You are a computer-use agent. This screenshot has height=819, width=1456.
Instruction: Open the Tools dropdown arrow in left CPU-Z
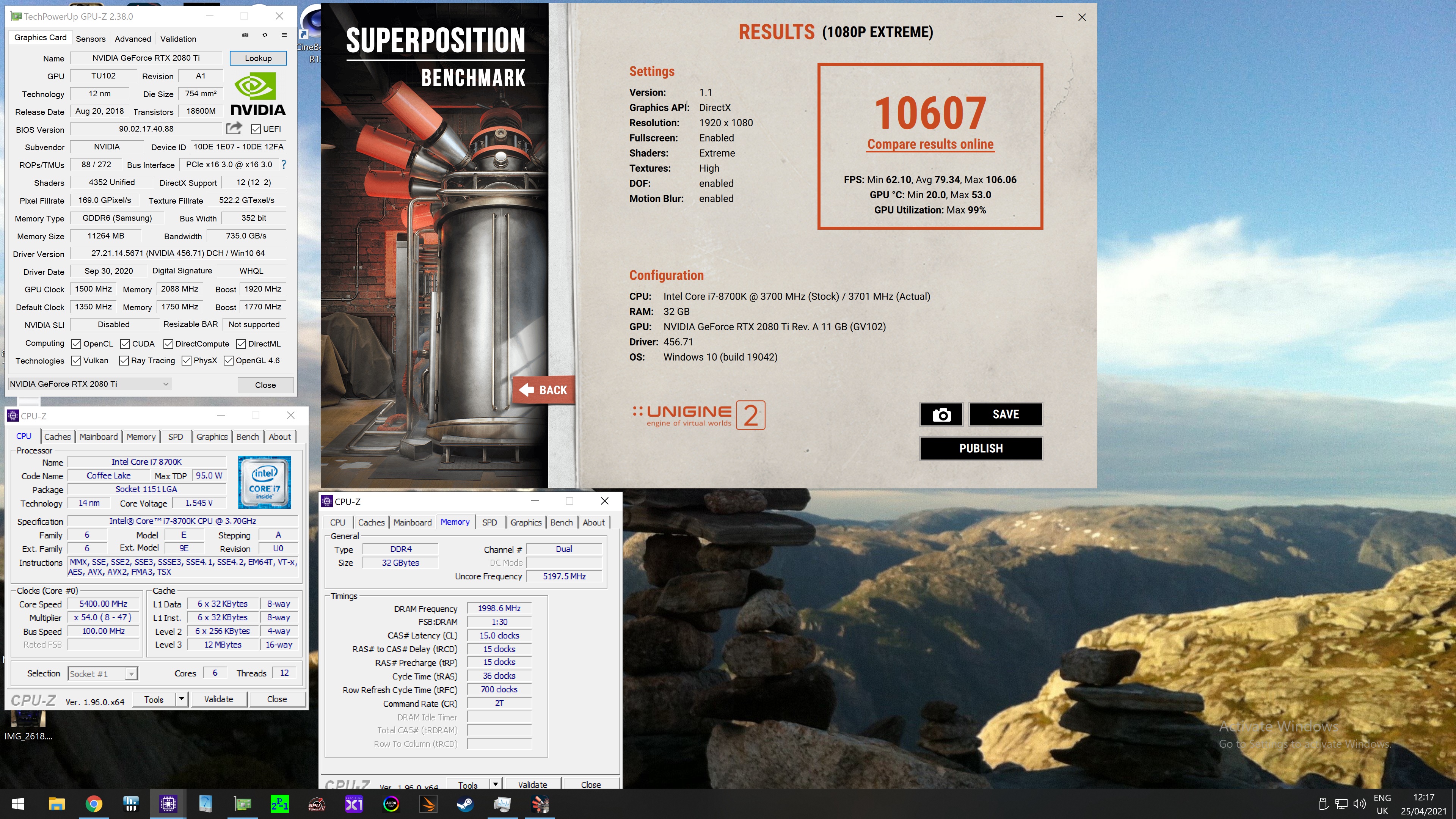182,699
